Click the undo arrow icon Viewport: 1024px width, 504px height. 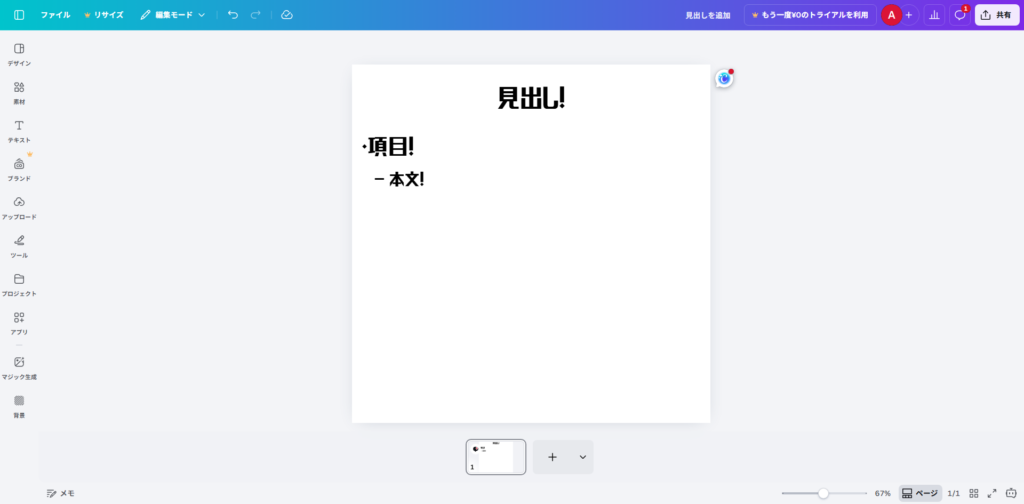click(x=233, y=15)
